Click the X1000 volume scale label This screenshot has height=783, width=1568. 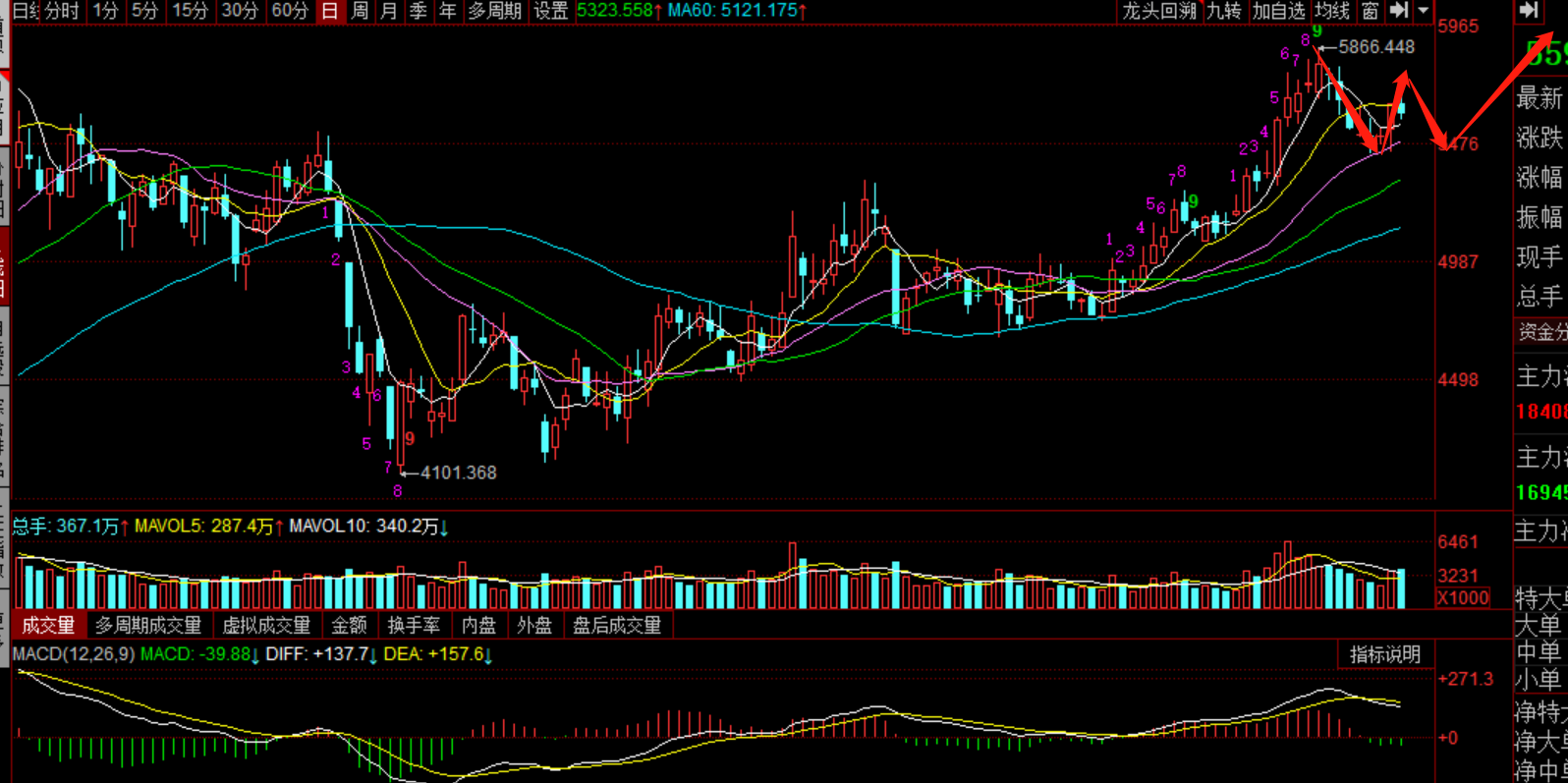[x=1463, y=598]
